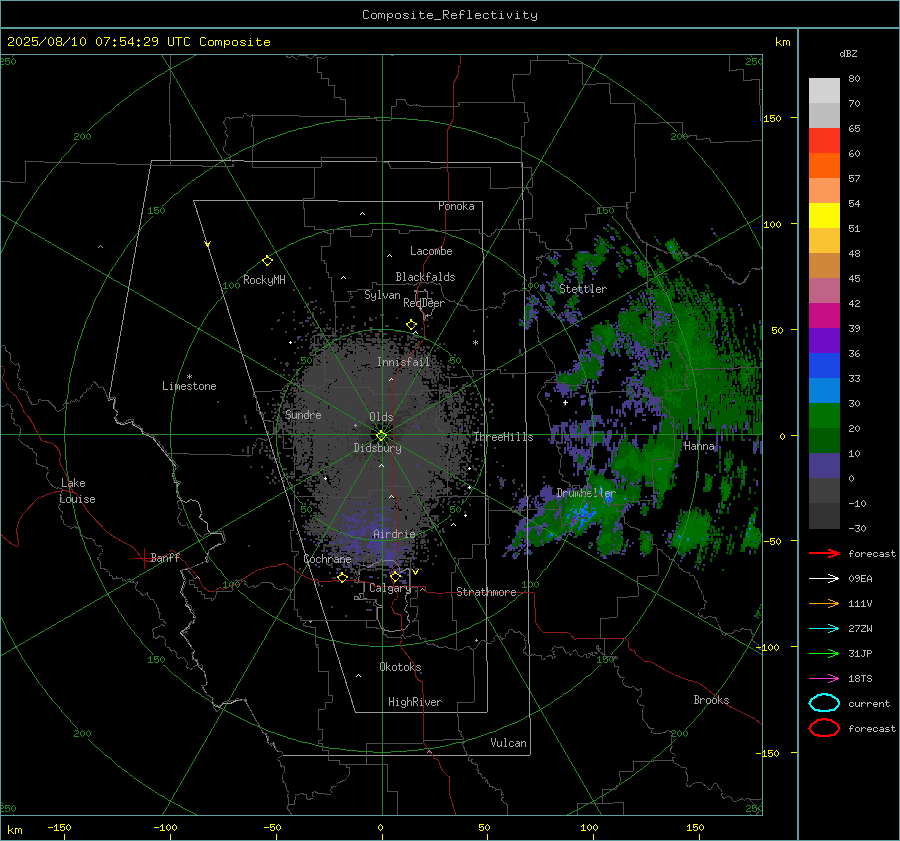Click the white 09EA arrow in legend
The height and width of the screenshot is (841, 900).
(x=824, y=579)
